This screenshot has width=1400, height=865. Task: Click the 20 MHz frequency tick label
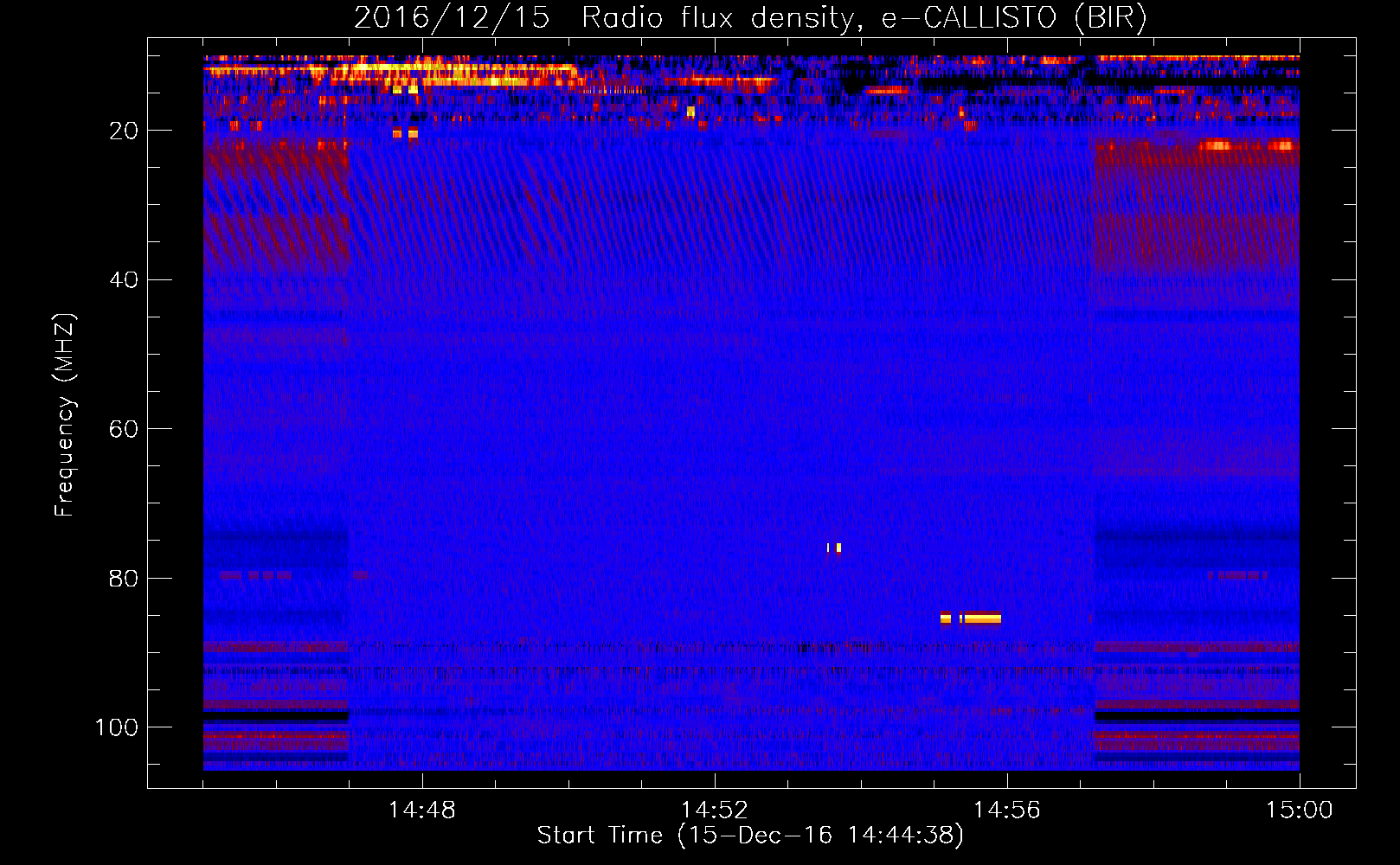pyautogui.click(x=124, y=131)
